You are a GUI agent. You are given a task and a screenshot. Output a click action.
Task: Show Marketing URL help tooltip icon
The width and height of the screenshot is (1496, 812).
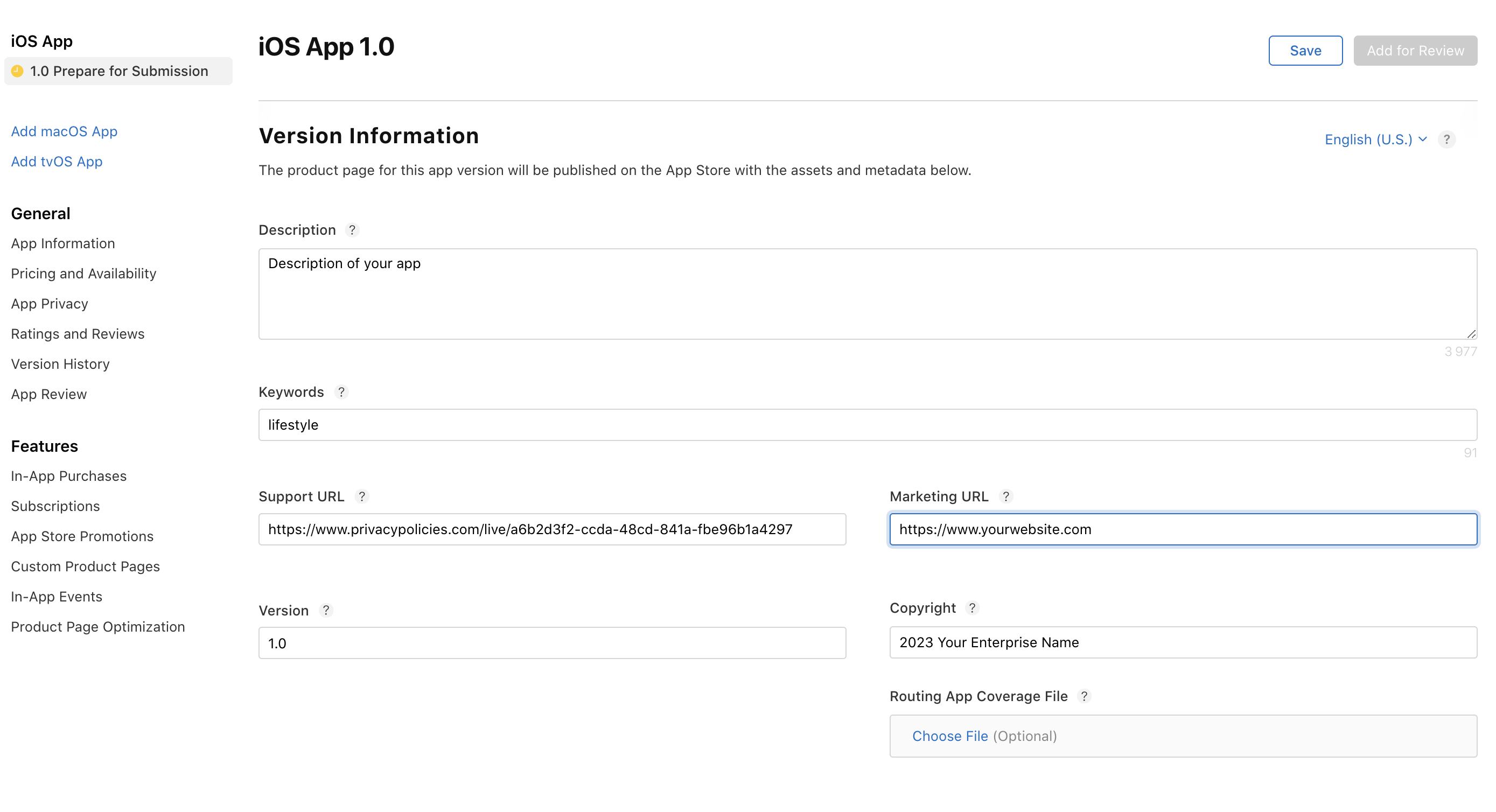tap(1006, 496)
